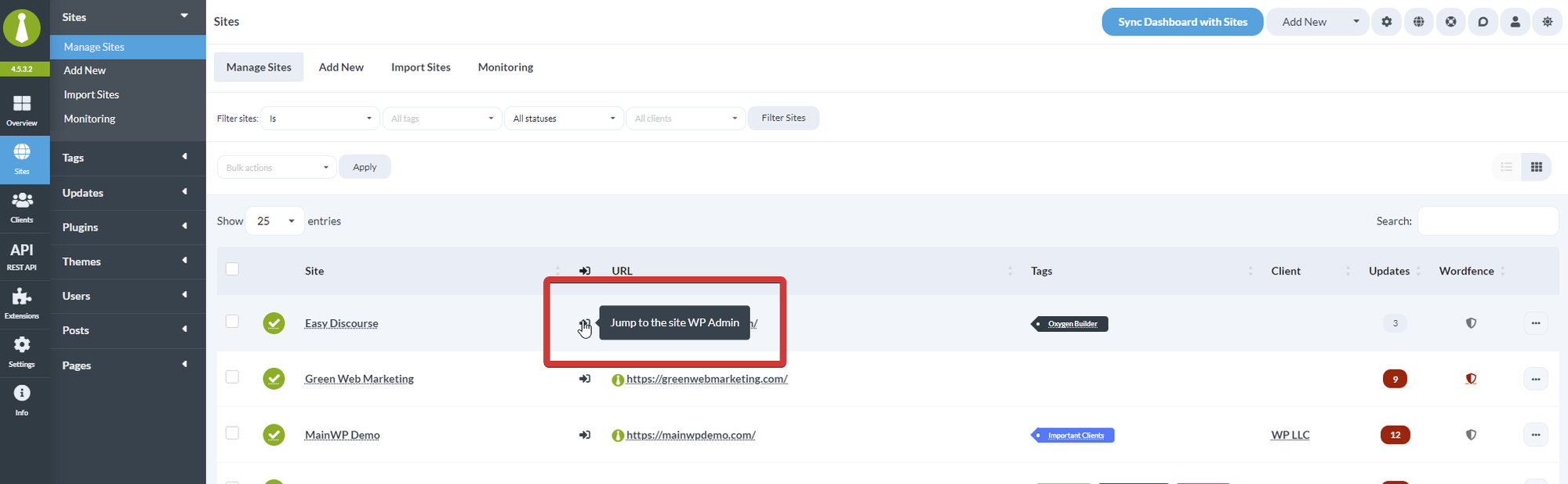Expand the Users sidebar menu

point(128,297)
